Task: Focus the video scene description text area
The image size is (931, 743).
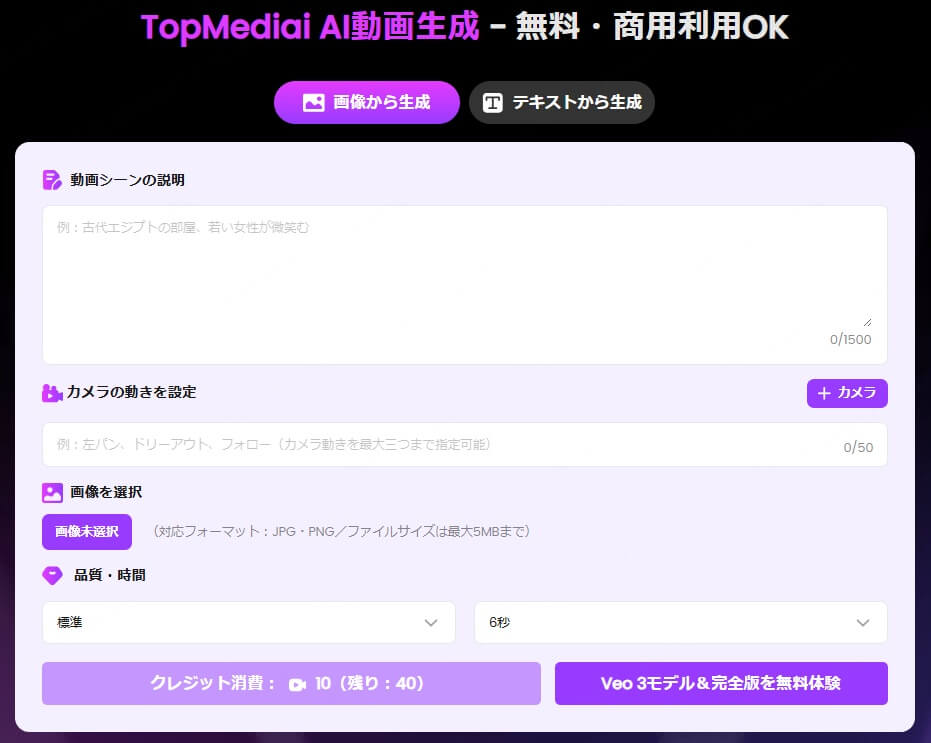Action: click(464, 284)
